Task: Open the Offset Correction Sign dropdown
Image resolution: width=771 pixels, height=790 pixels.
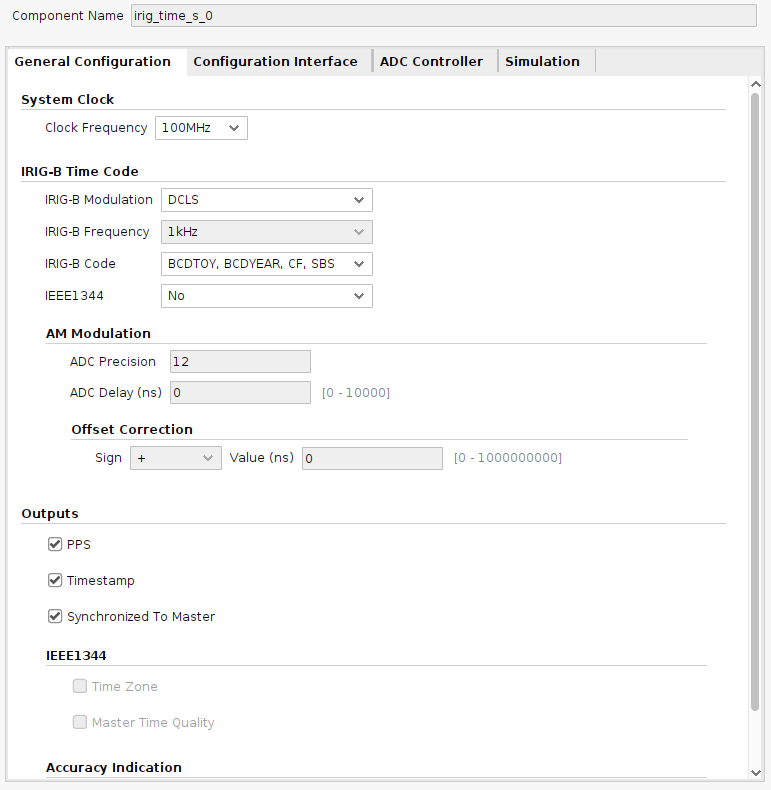Action: pos(175,458)
